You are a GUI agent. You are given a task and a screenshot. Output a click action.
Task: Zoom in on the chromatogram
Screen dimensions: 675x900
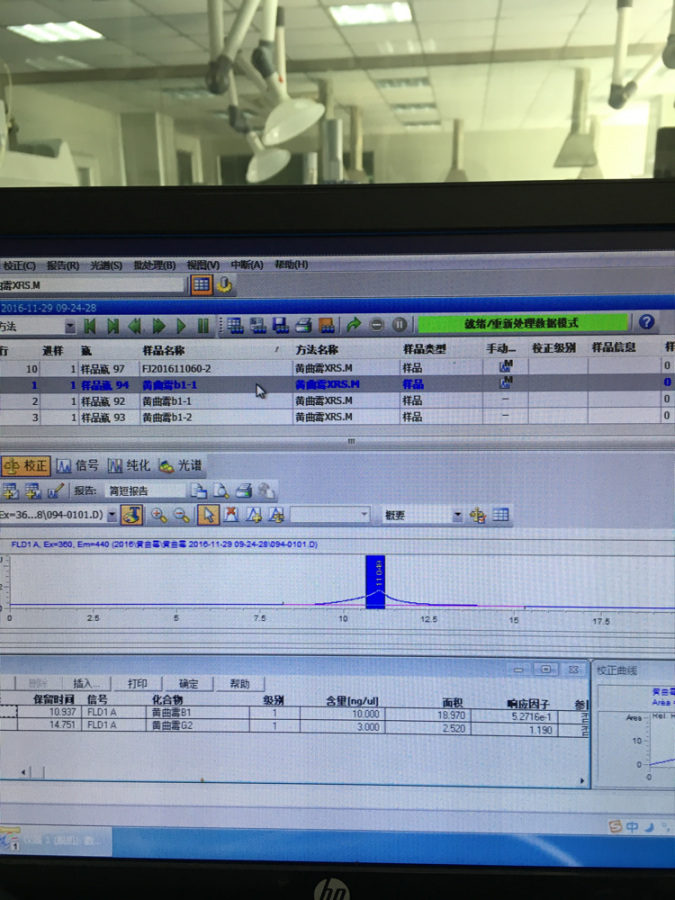click(159, 515)
